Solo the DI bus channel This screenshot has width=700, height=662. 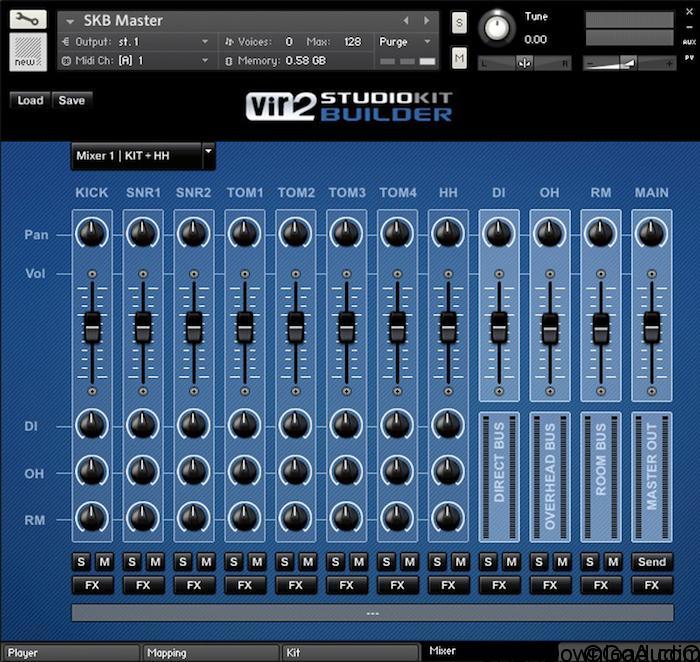(488, 562)
